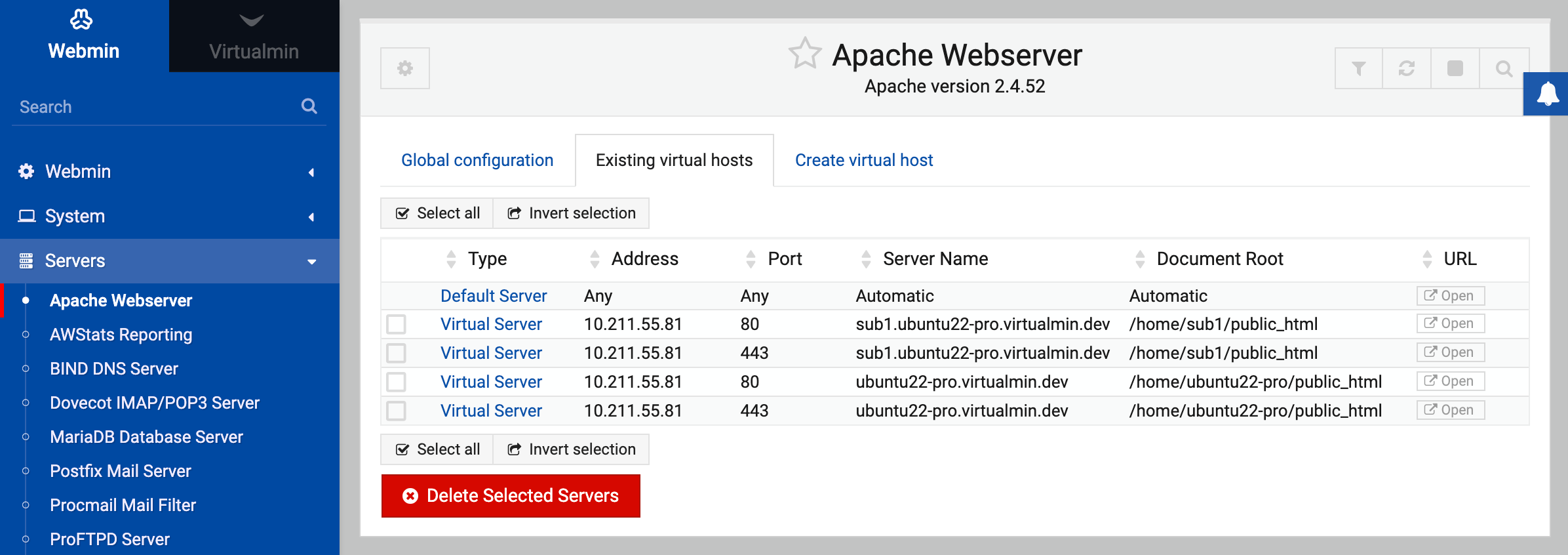
Task: Check the sub1 port 80 virtual server checkbox
Action: point(396,324)
